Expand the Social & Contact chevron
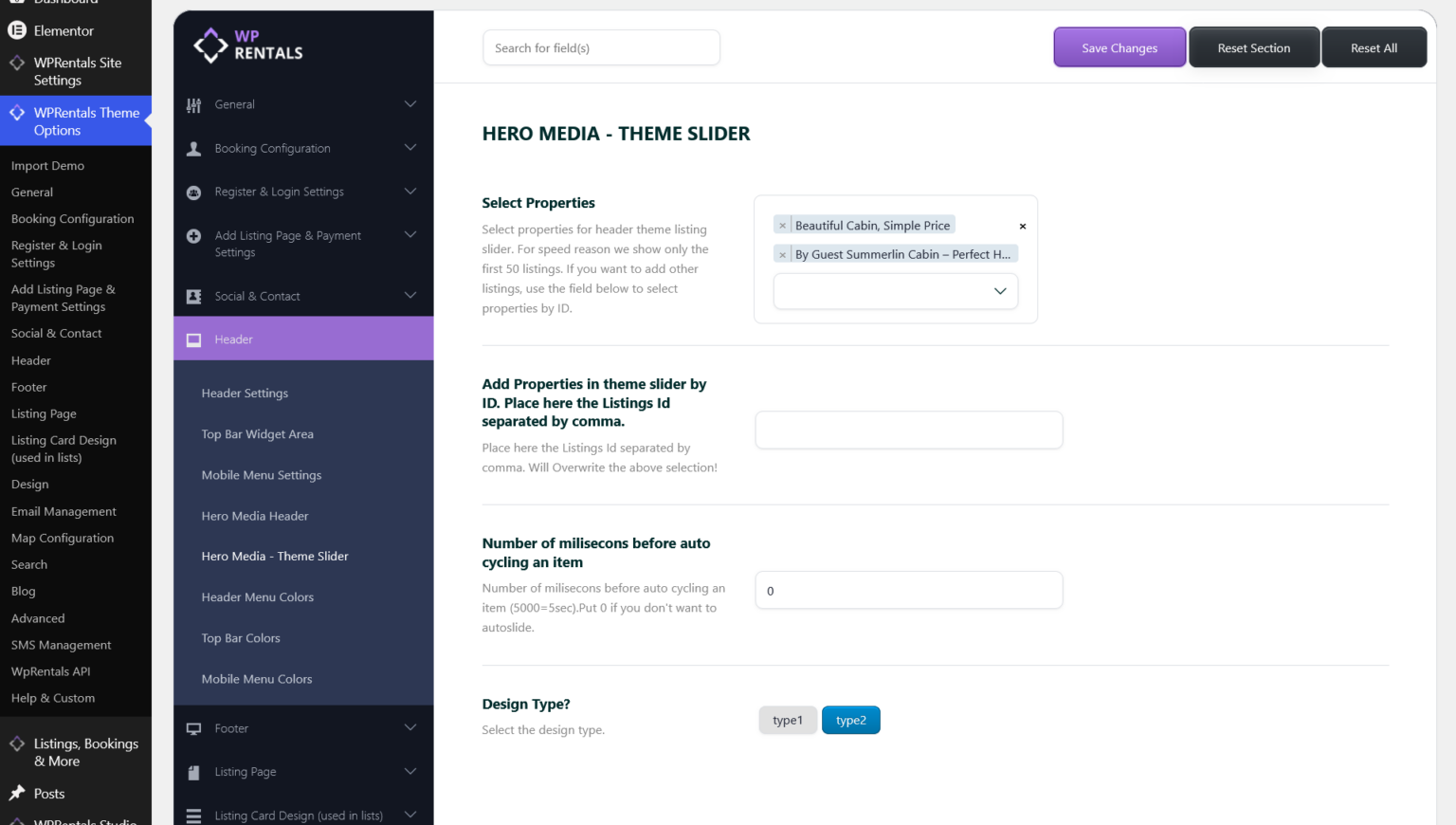 tap(410, 296)
